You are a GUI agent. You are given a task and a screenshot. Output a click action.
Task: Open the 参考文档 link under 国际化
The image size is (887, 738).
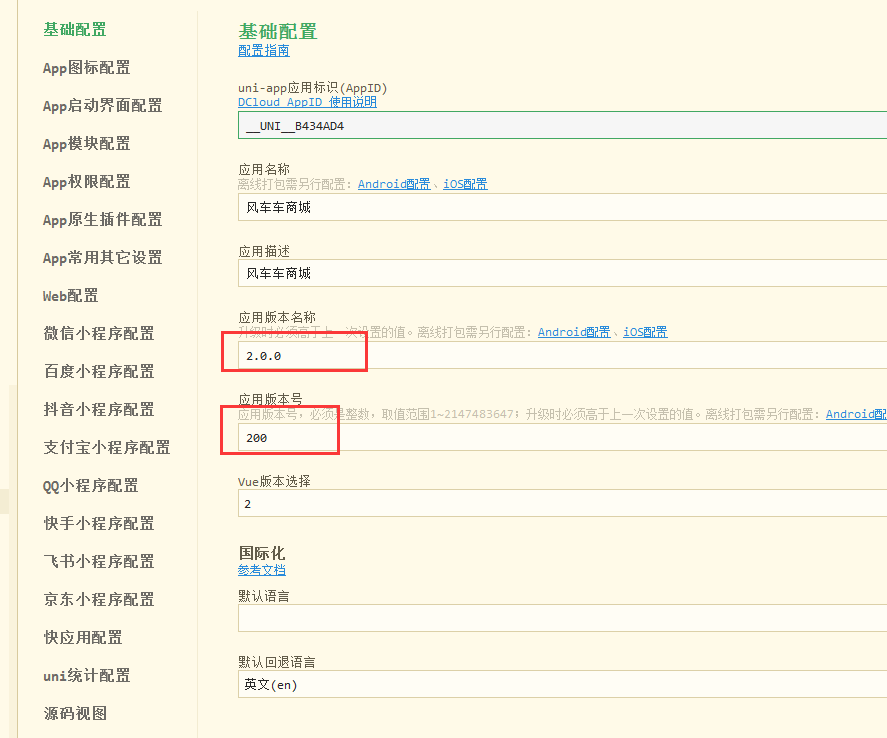pyautogui.click(x=262, y=569)
